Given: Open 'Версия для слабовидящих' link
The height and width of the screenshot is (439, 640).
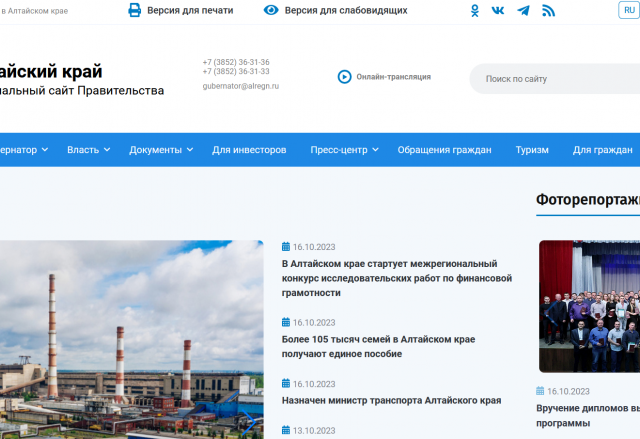Looking at the screenshot, I should [x=346, y=10].
